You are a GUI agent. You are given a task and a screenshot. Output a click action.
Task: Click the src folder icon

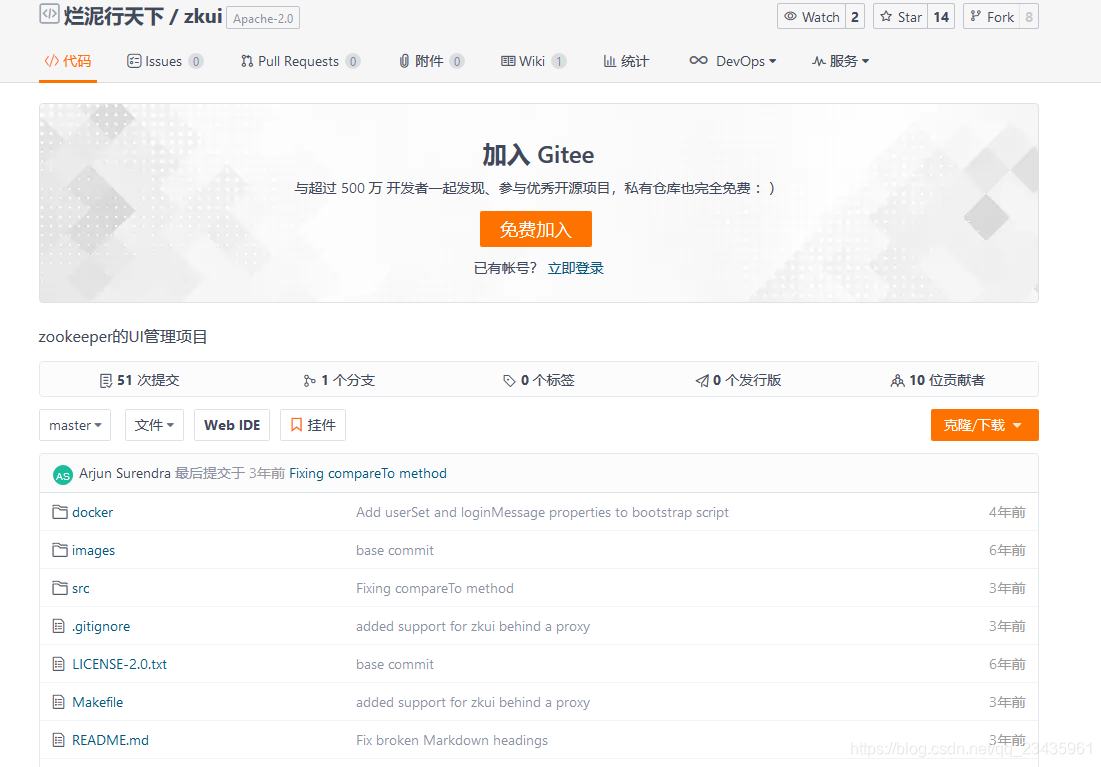[x=60, y=588]
